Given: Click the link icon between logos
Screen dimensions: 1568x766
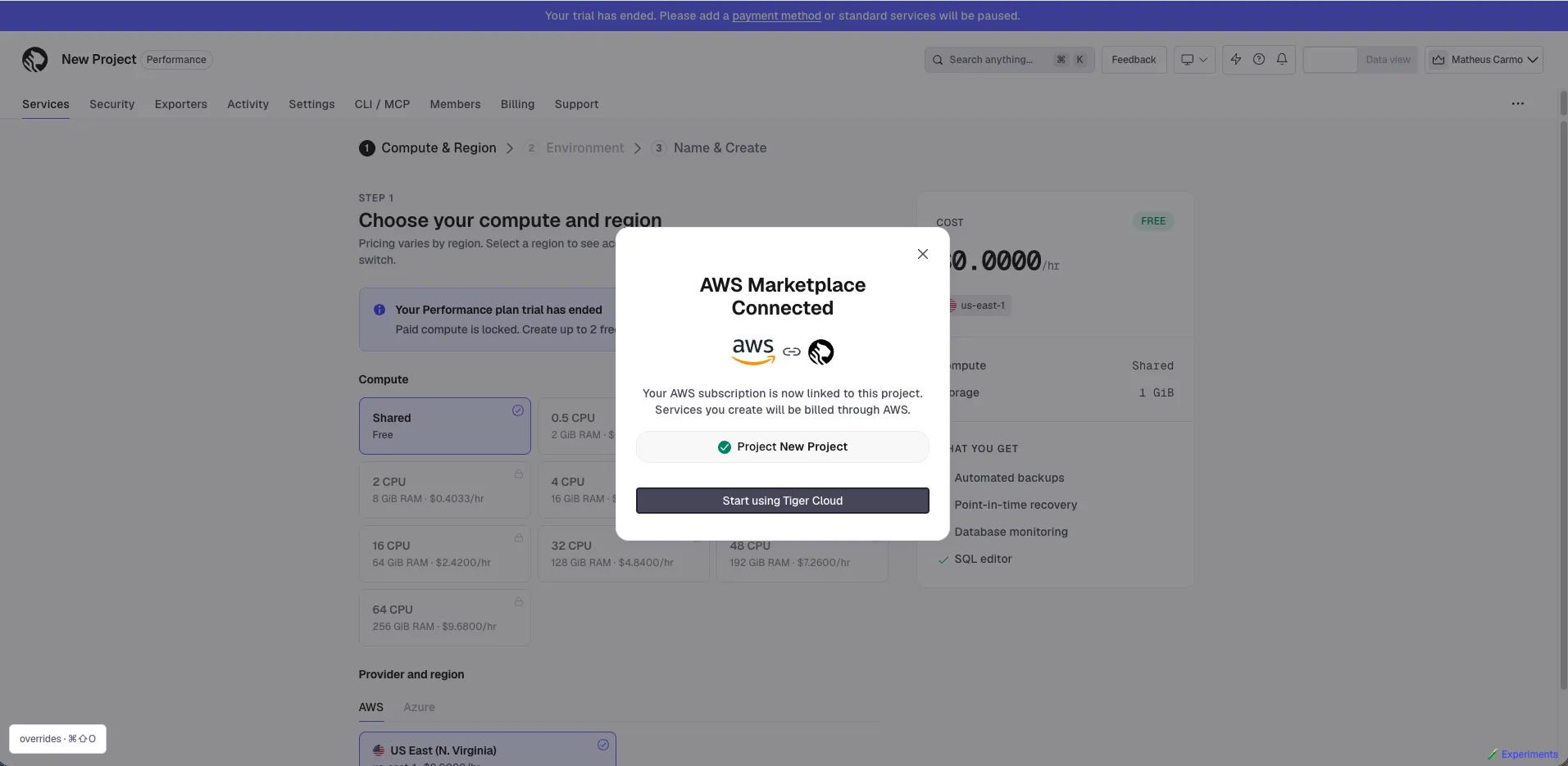Looking at the screenshot, I should [x=791, y=351].
